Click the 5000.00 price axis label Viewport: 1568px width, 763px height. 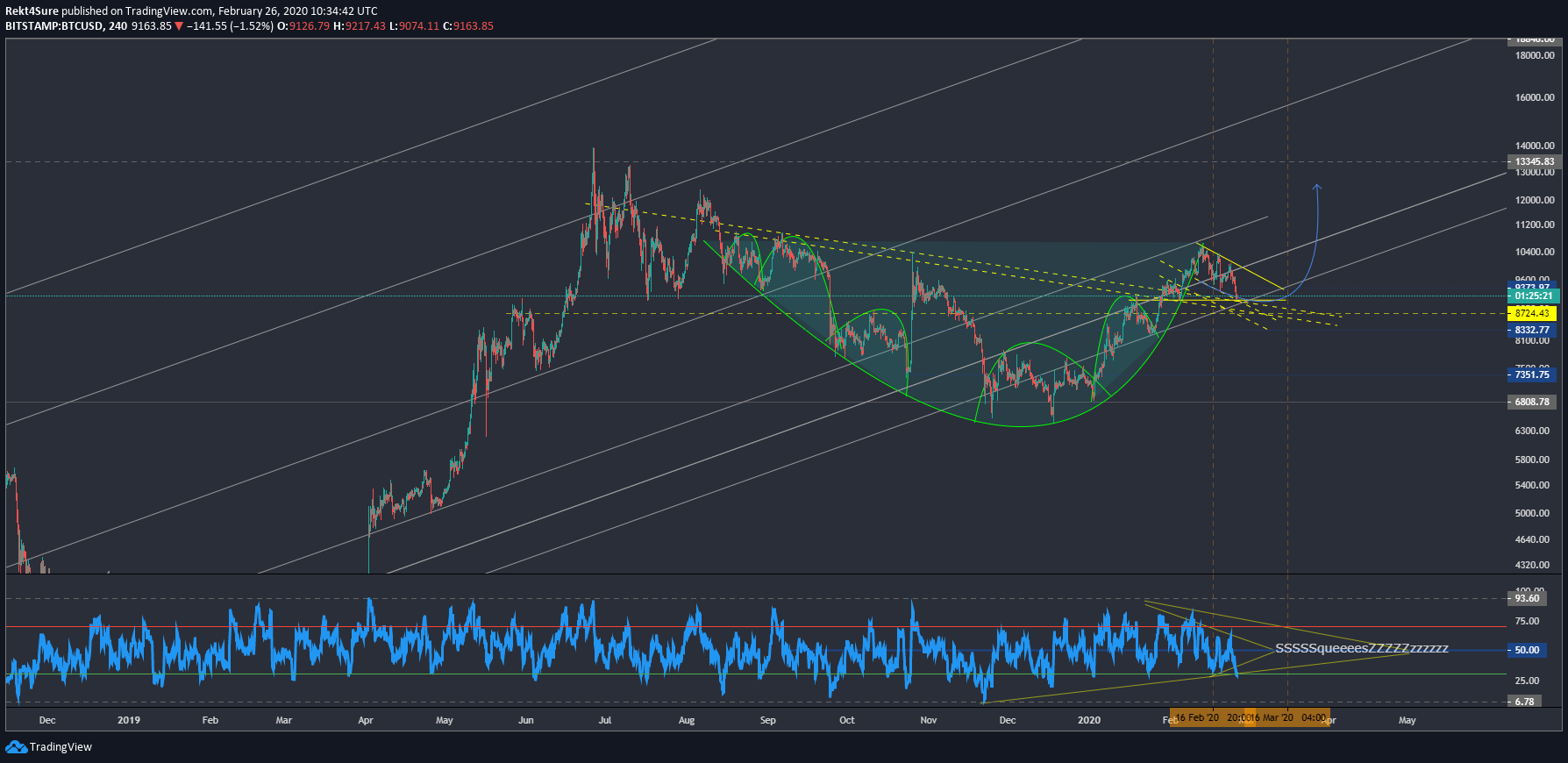tap(1532, 513)
